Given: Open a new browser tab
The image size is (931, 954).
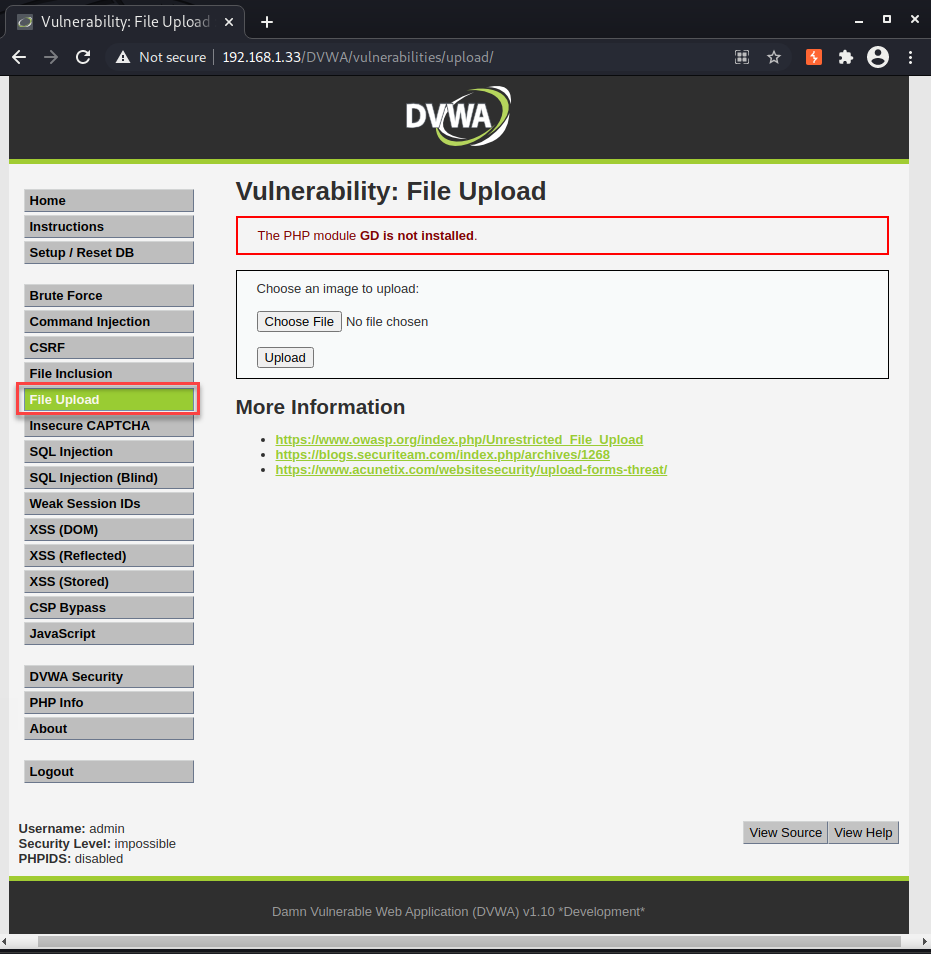Looking at the screenshot, I should [x=267, y=22].
